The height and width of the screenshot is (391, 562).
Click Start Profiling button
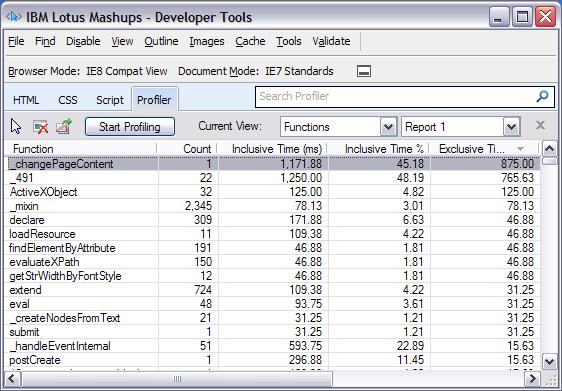[130, 127]
